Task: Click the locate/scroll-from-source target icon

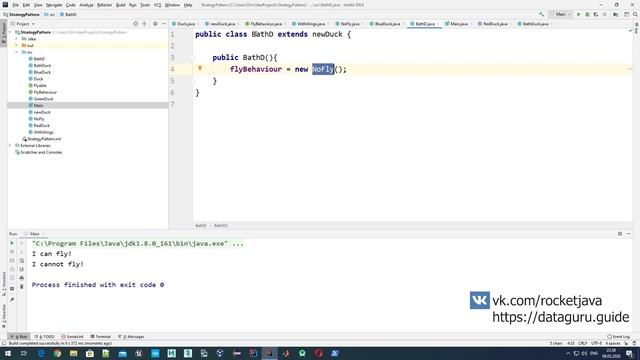Action: point(136,24)
